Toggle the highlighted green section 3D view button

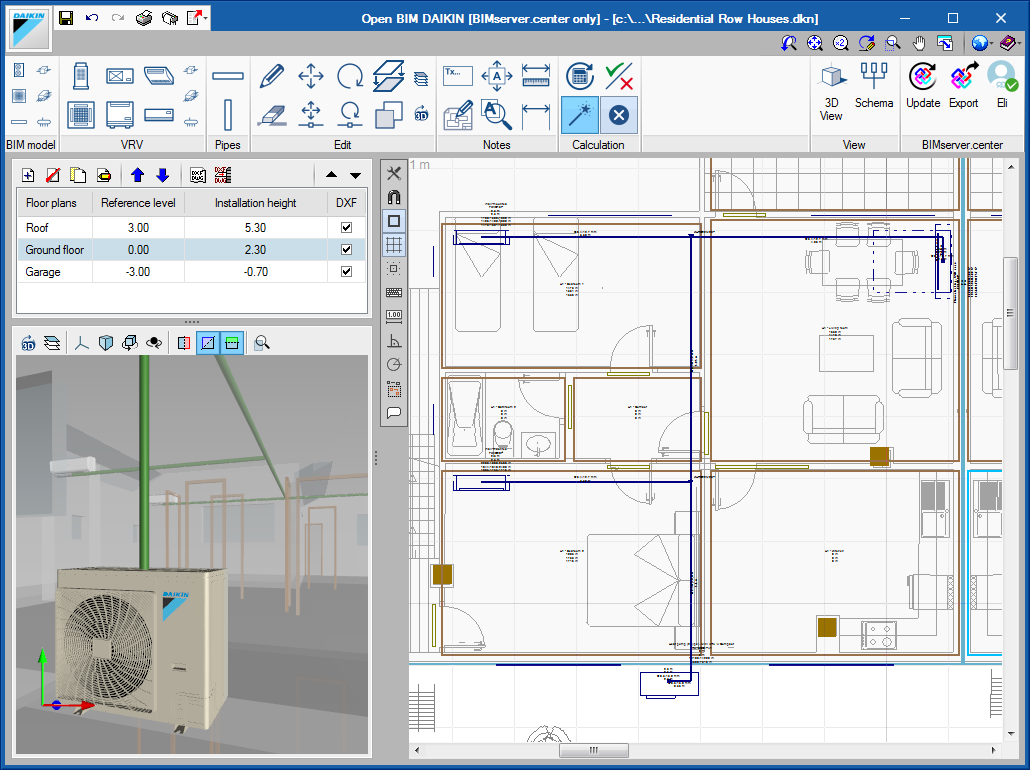tap(231, 342)
